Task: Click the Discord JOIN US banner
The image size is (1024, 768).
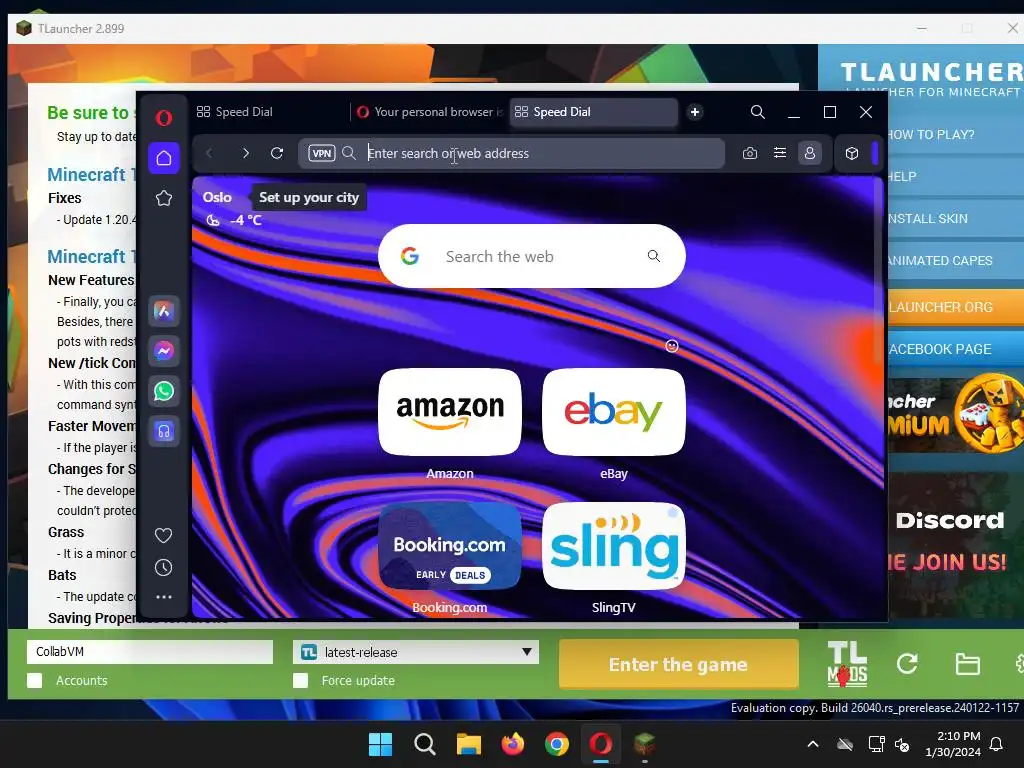Action: point(955,544)
